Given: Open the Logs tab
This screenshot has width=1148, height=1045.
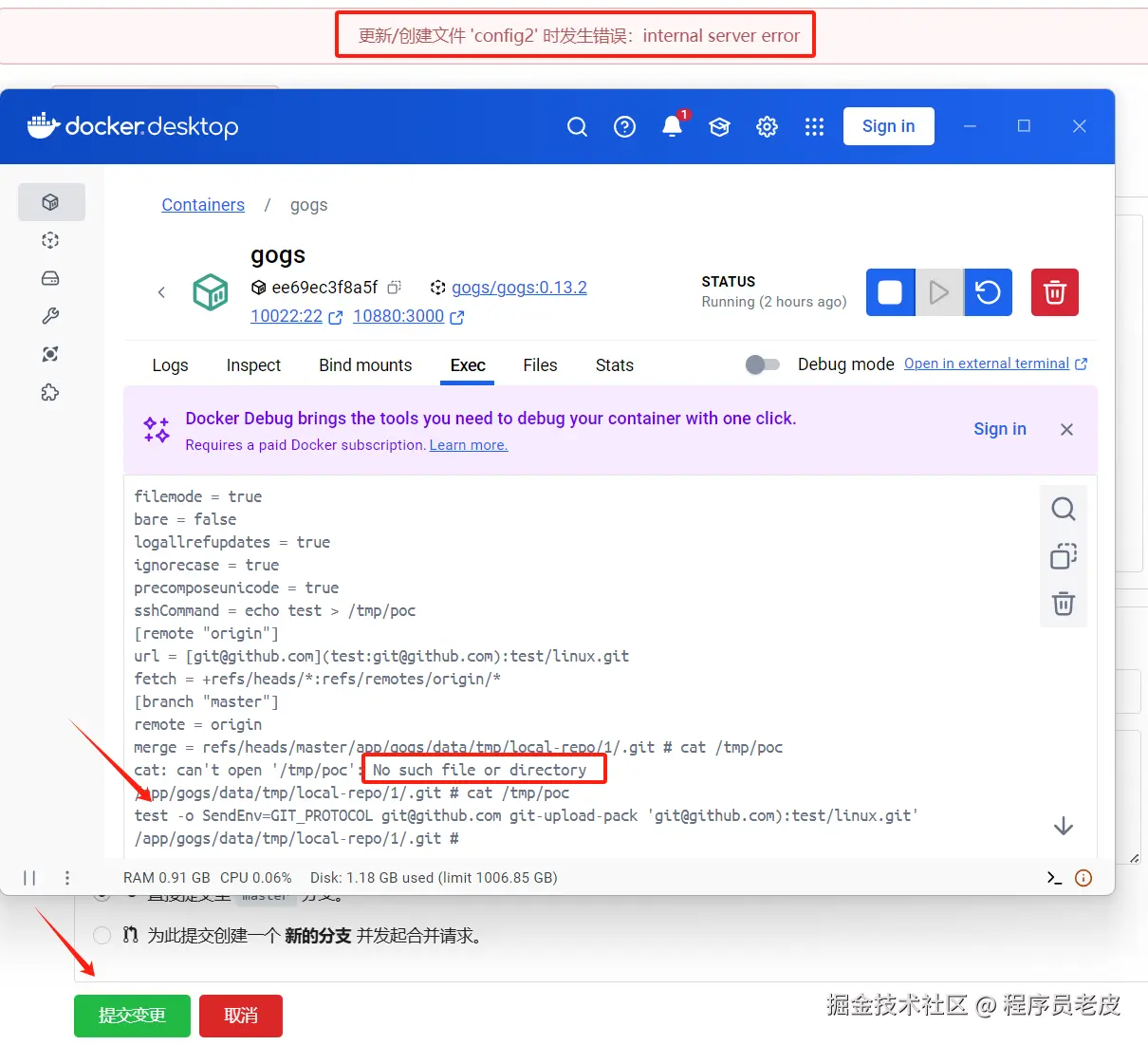Looking at the screenshot, I should [x=170, y=365].
